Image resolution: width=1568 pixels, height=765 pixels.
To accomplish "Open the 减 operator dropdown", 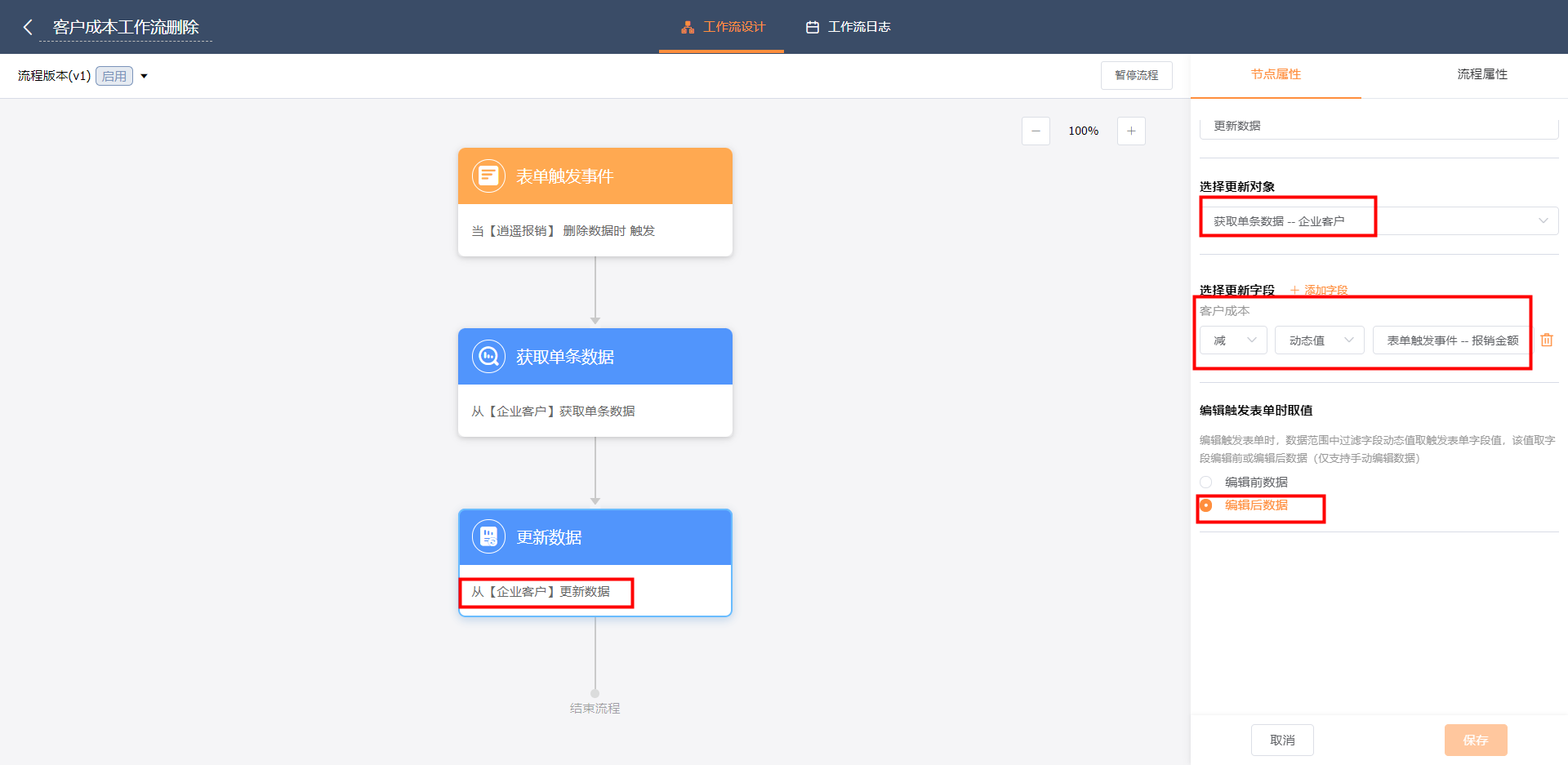I will (x=1233, y=340).
